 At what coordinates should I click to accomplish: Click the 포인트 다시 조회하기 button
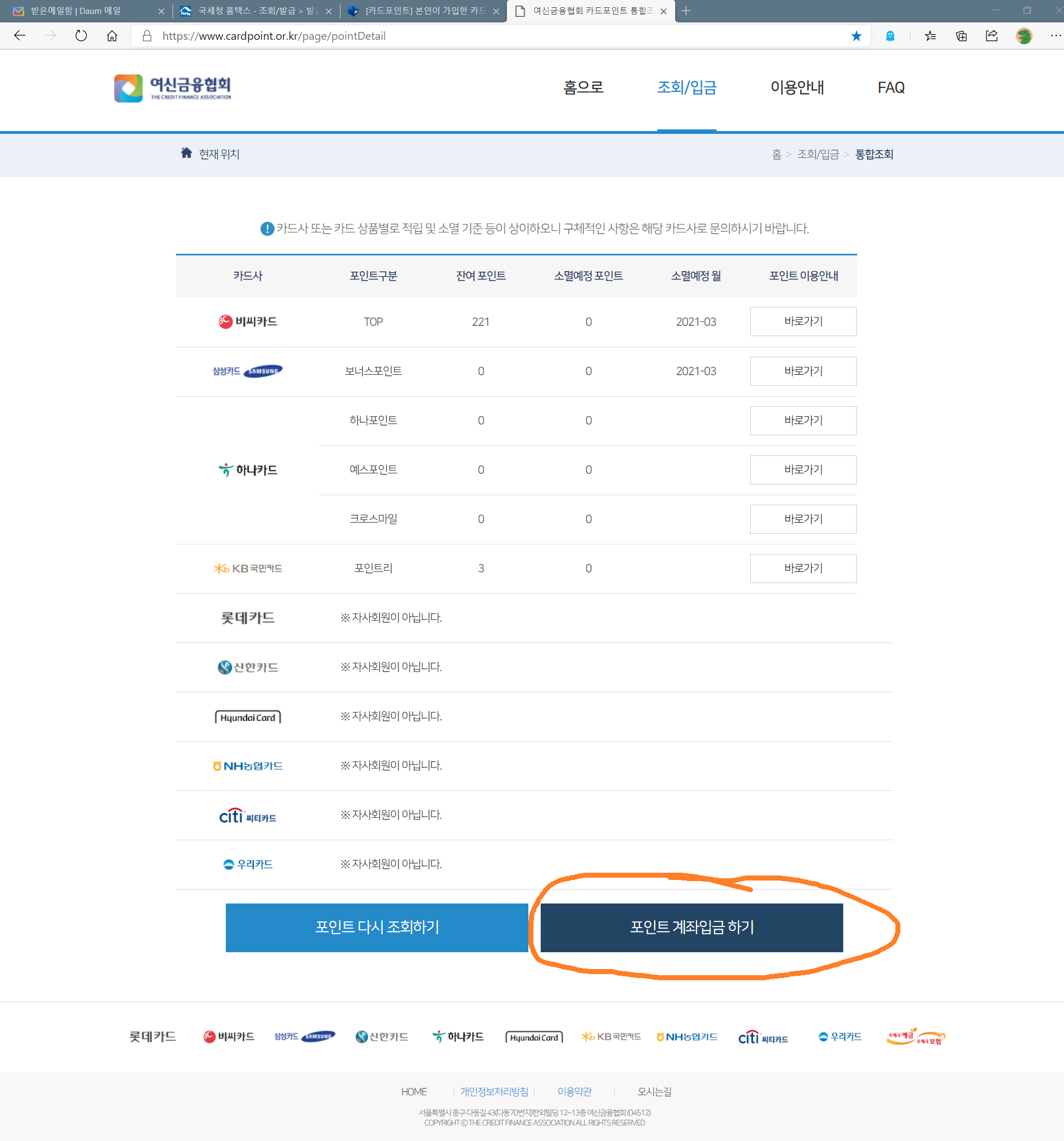coord(377,928)
